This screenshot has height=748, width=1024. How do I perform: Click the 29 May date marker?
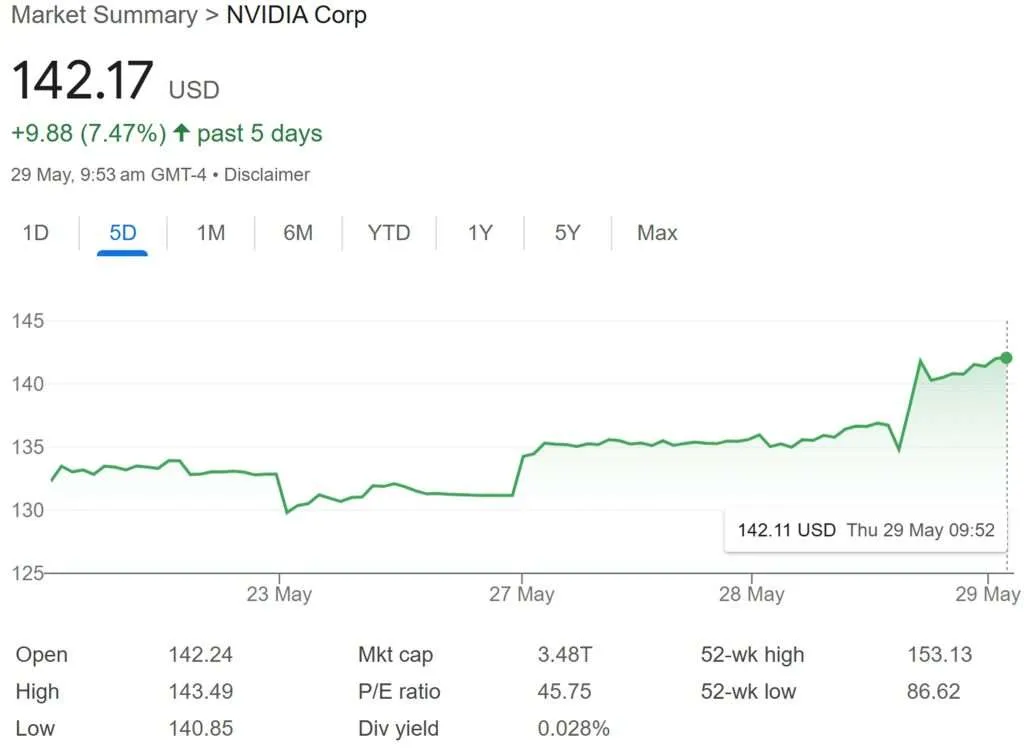[x=988, y=594]
